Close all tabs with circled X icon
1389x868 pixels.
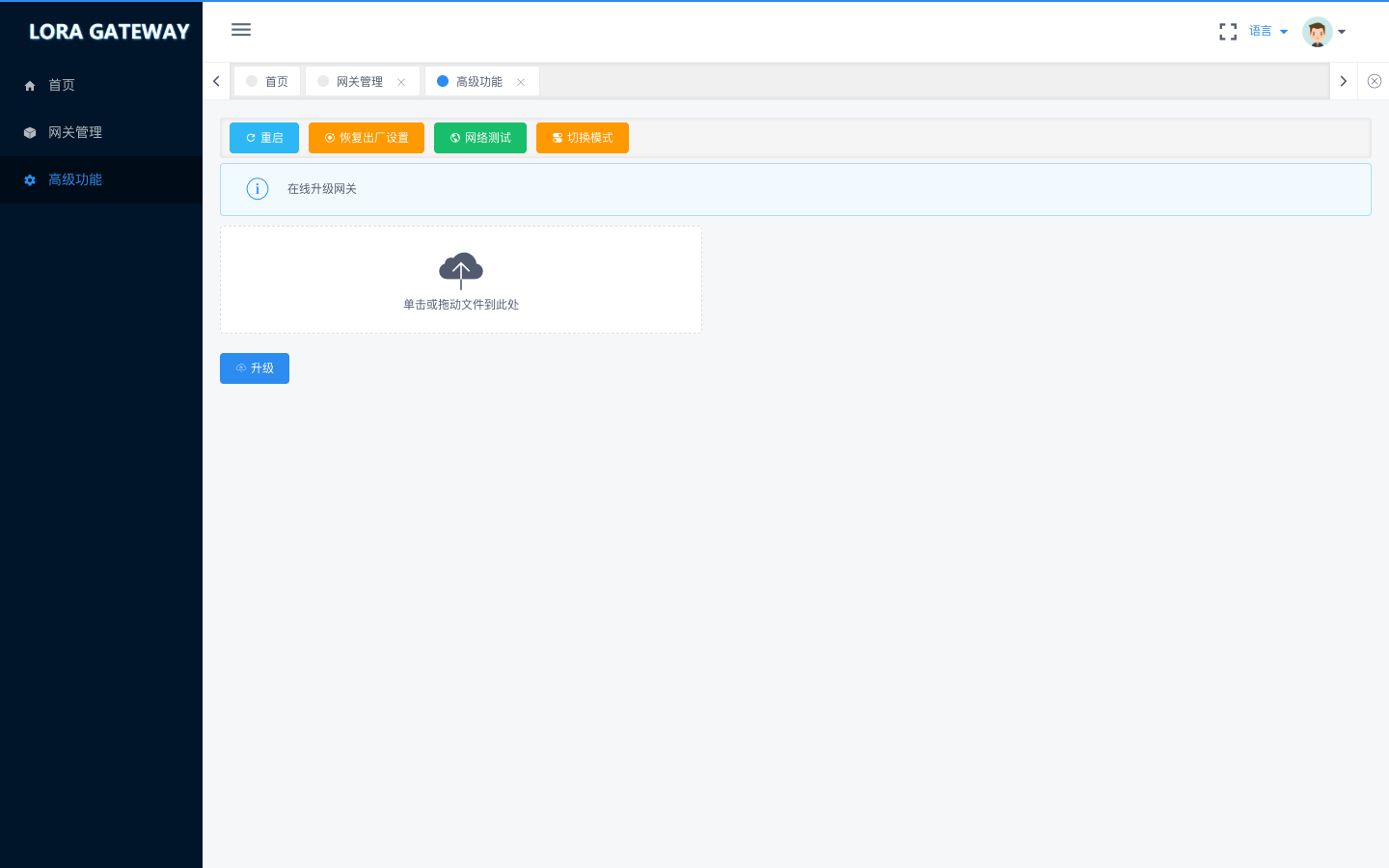pos(1375,81)
